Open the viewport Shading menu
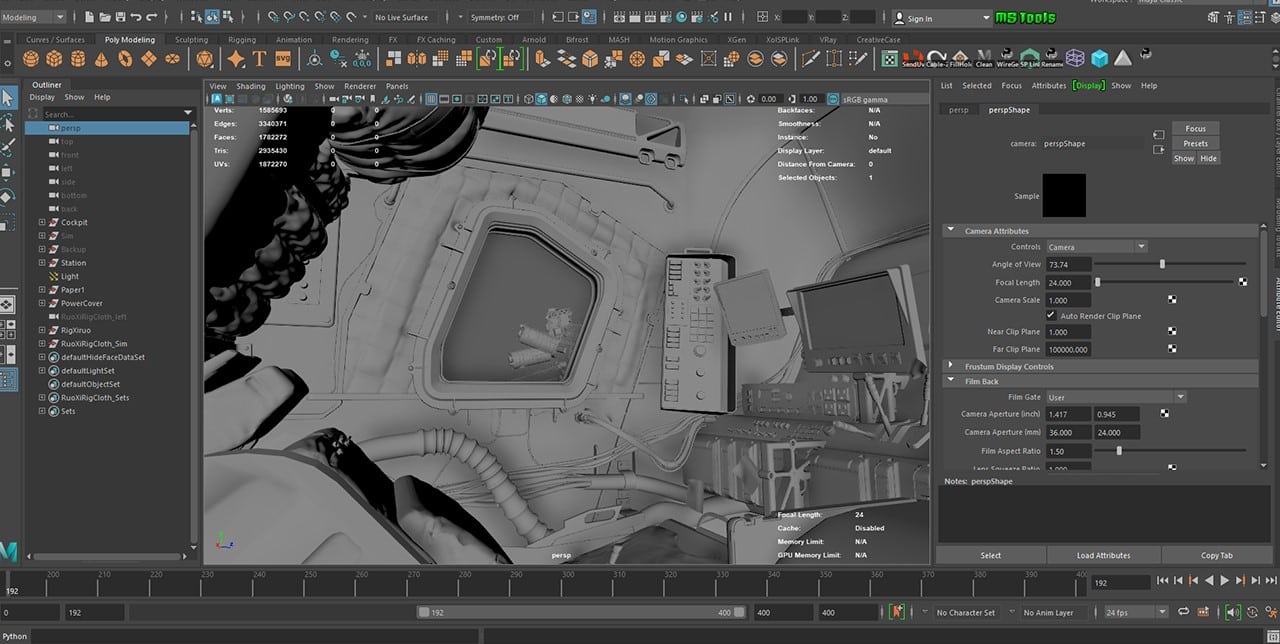 click(251, 86)
